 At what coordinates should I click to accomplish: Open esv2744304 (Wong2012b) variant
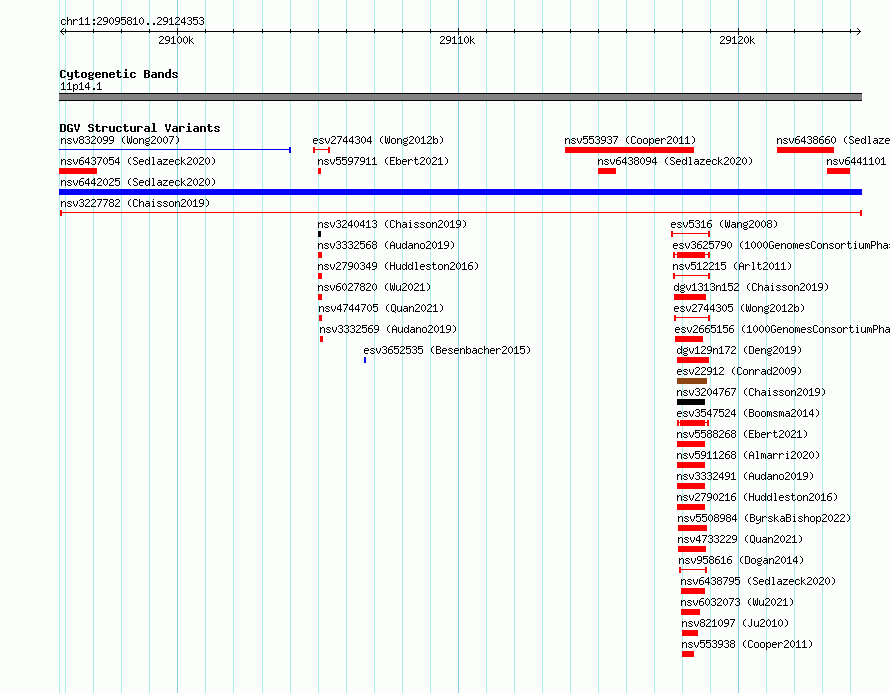coord(378,140)
